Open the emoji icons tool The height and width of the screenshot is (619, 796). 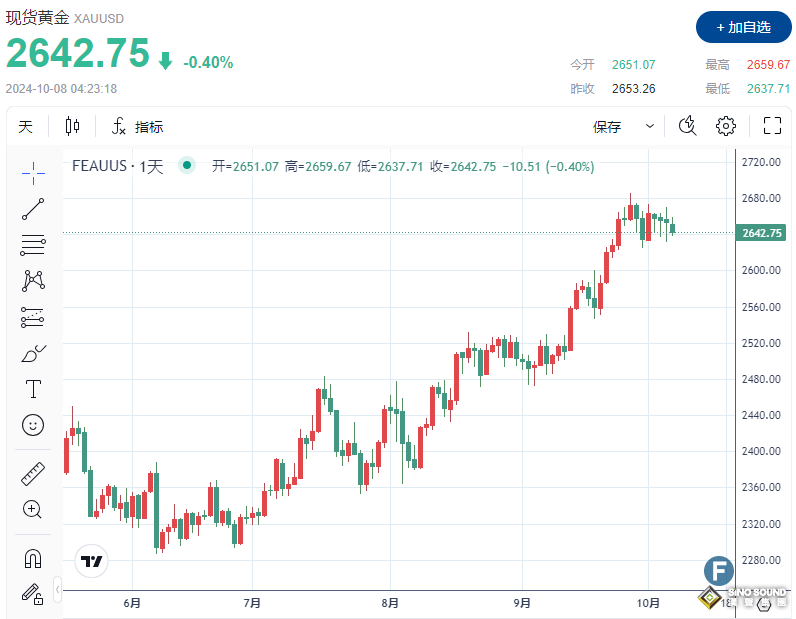33,425
